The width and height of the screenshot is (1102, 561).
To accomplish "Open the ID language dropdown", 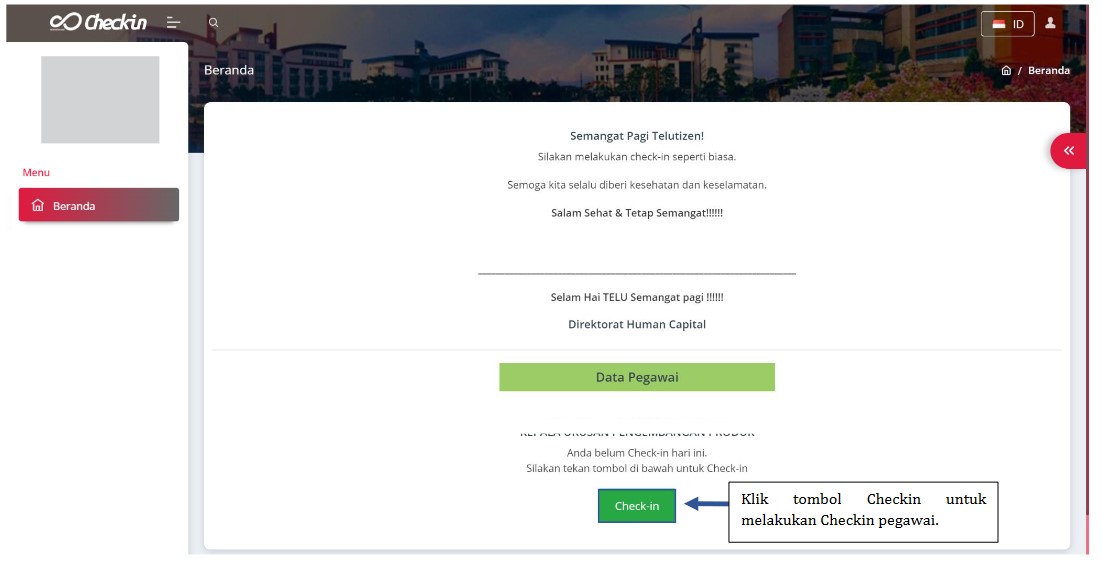I will pyautogui.click(x=1008, y=24).
